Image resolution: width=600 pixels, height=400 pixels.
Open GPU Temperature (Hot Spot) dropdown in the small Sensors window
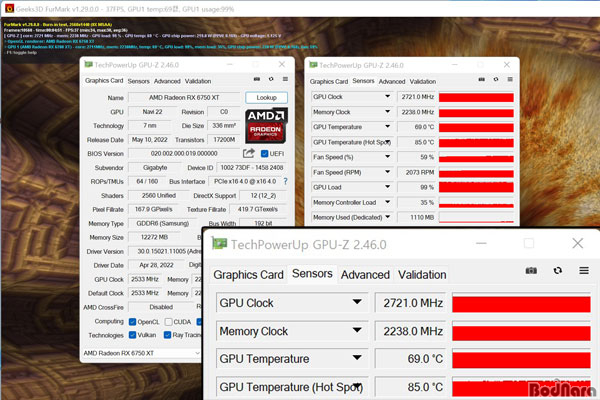[387, 142]
